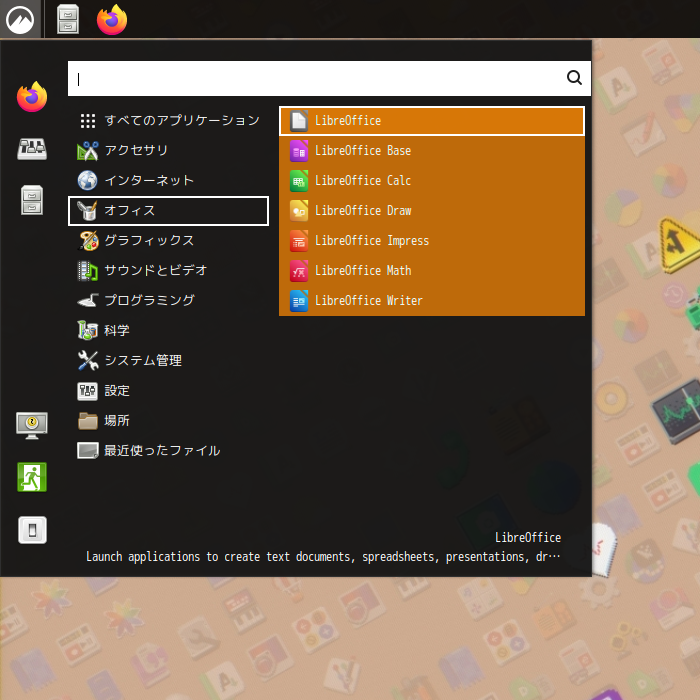
Task: Launch LibreOffice Math
Action: coord(432,271)
